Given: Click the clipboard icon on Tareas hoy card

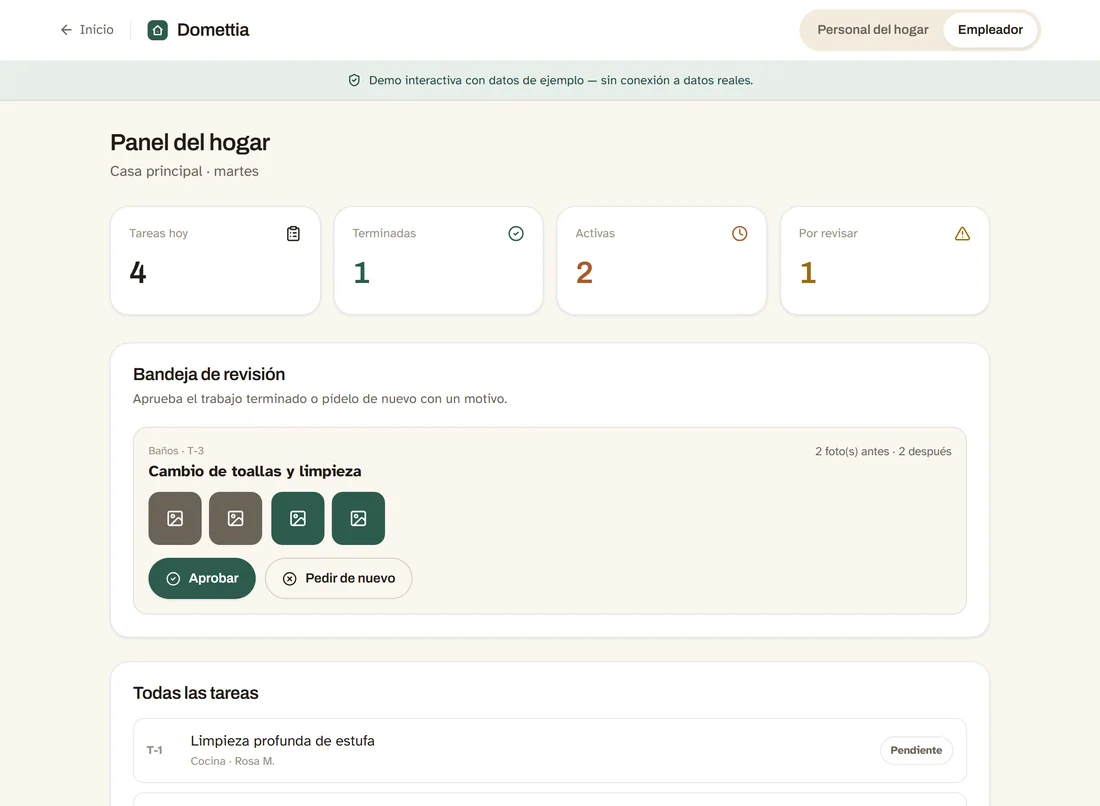Looking at the screenshot, I should coord(293,234).
